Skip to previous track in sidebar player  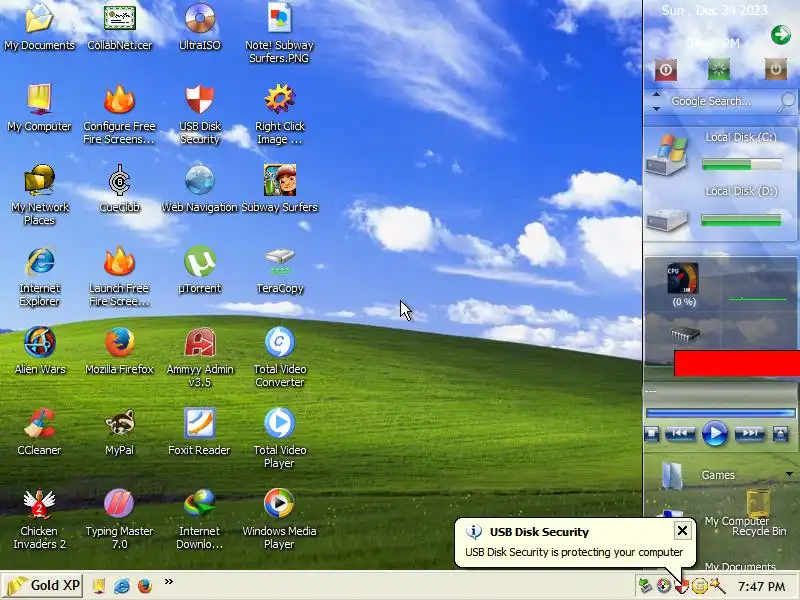coord(680,434)
